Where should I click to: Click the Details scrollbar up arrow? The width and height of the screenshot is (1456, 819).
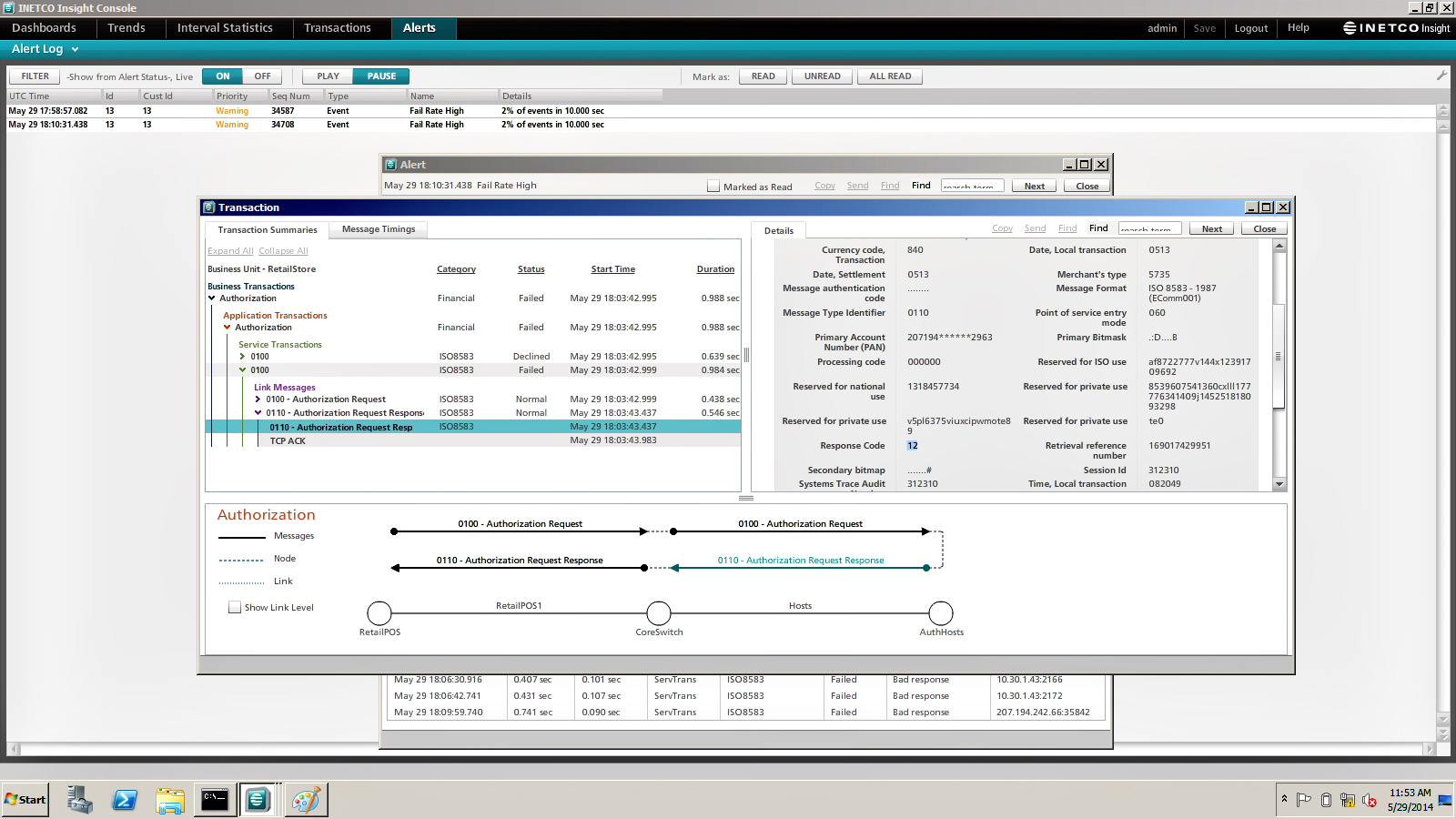pyautogui.click(x=1279, y=245)
